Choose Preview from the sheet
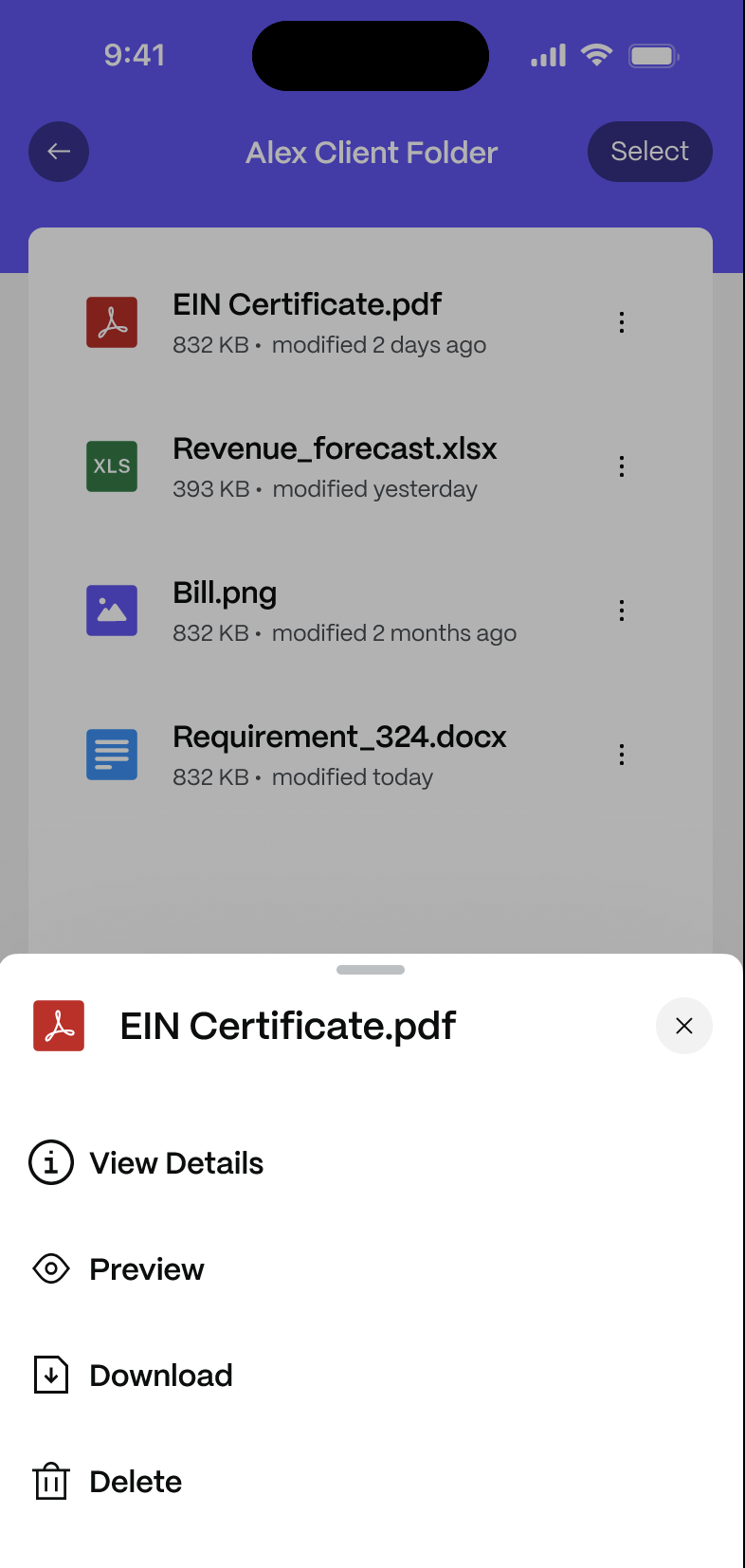 147,1269
